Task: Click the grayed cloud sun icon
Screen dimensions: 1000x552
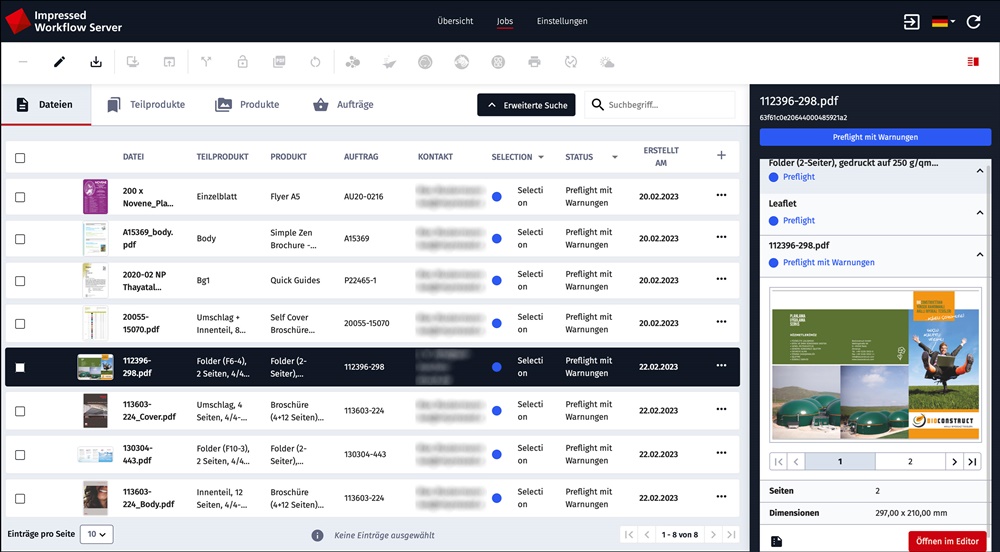Action: pos(607,62)
